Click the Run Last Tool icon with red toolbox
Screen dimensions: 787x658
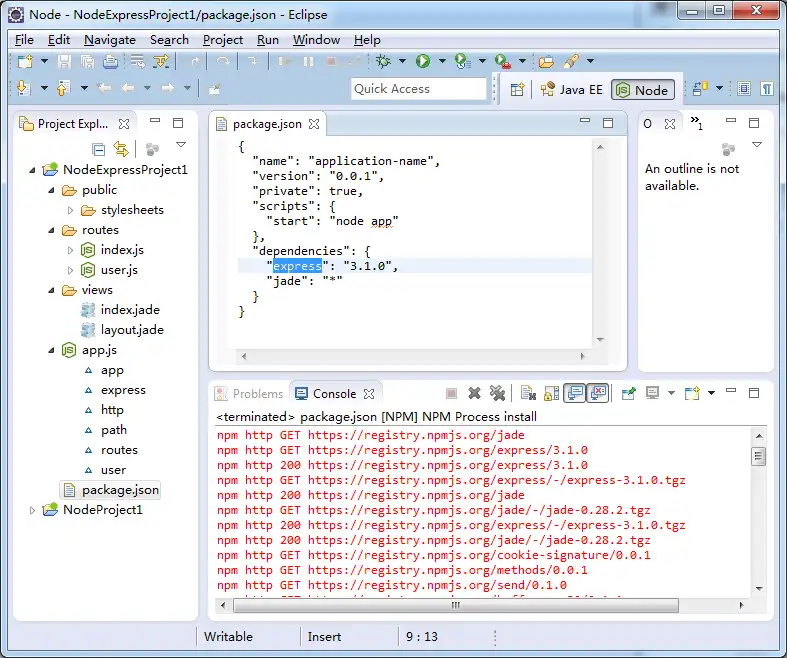(x=502, y=61)
